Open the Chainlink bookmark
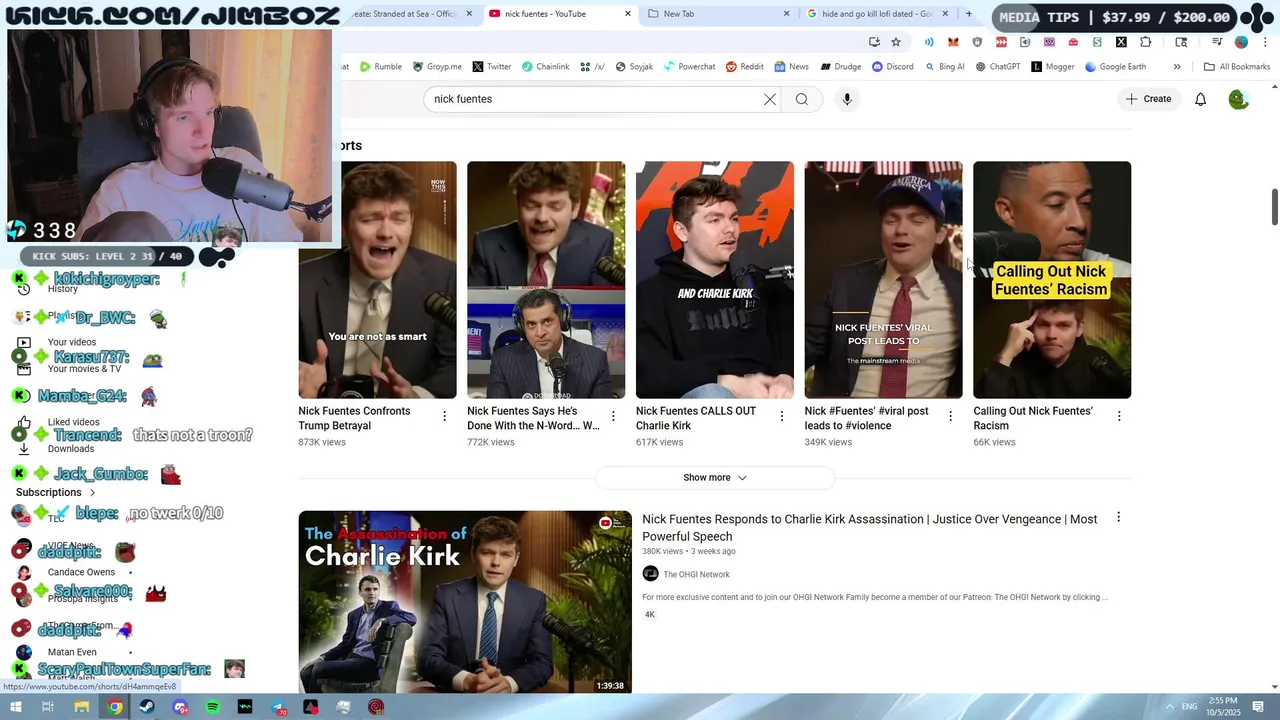Screen dimensions: 1280x720 [545, 67]
